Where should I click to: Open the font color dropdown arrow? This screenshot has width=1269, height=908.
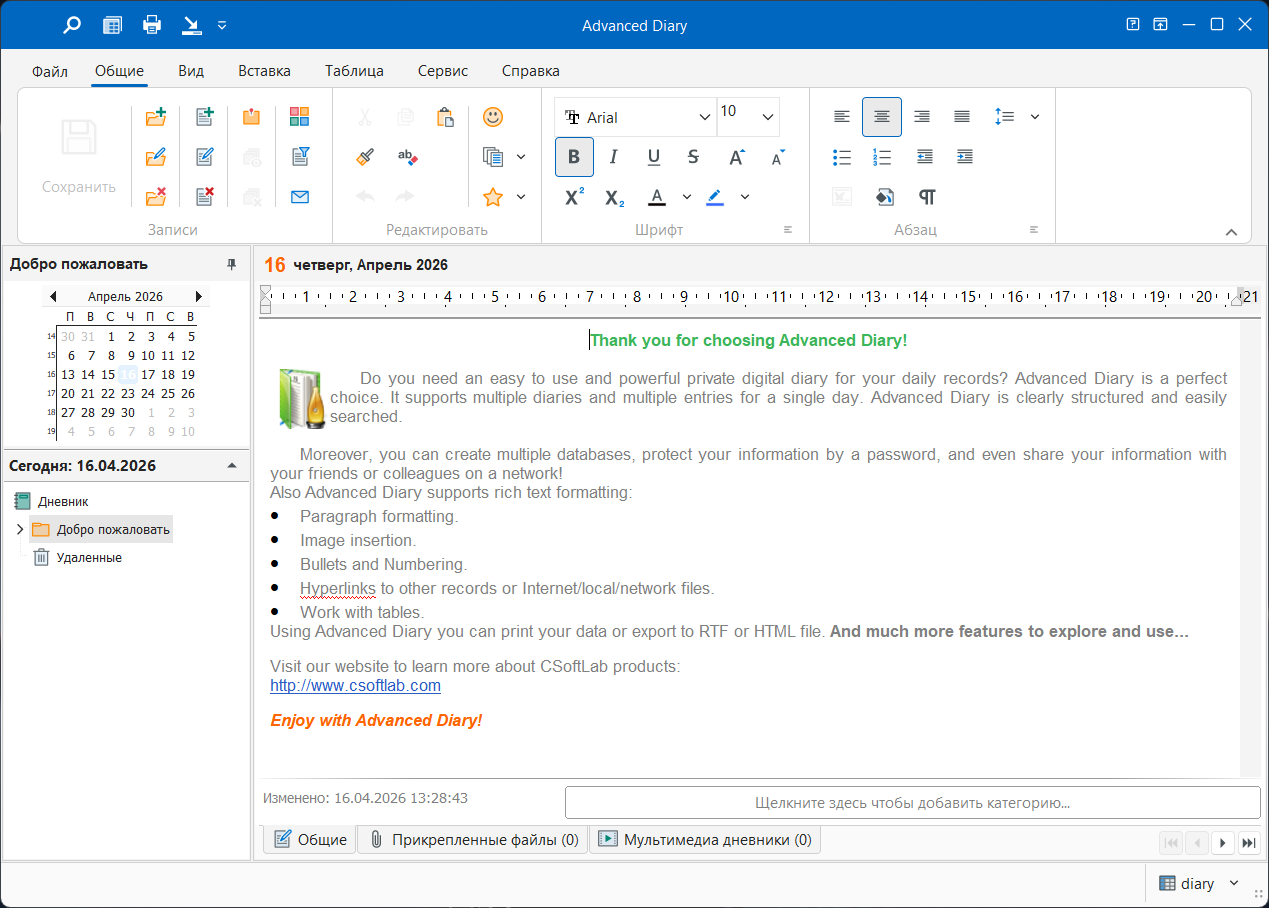pyautogui.click(x=687, y=197)
